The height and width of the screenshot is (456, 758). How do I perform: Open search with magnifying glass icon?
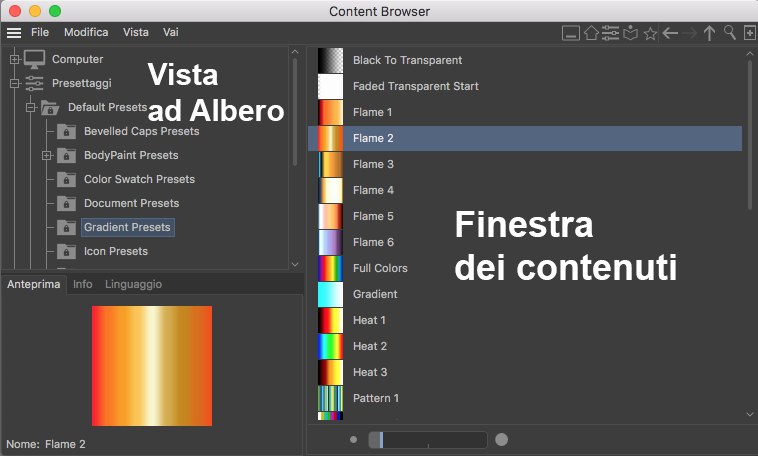click(729, 33)
